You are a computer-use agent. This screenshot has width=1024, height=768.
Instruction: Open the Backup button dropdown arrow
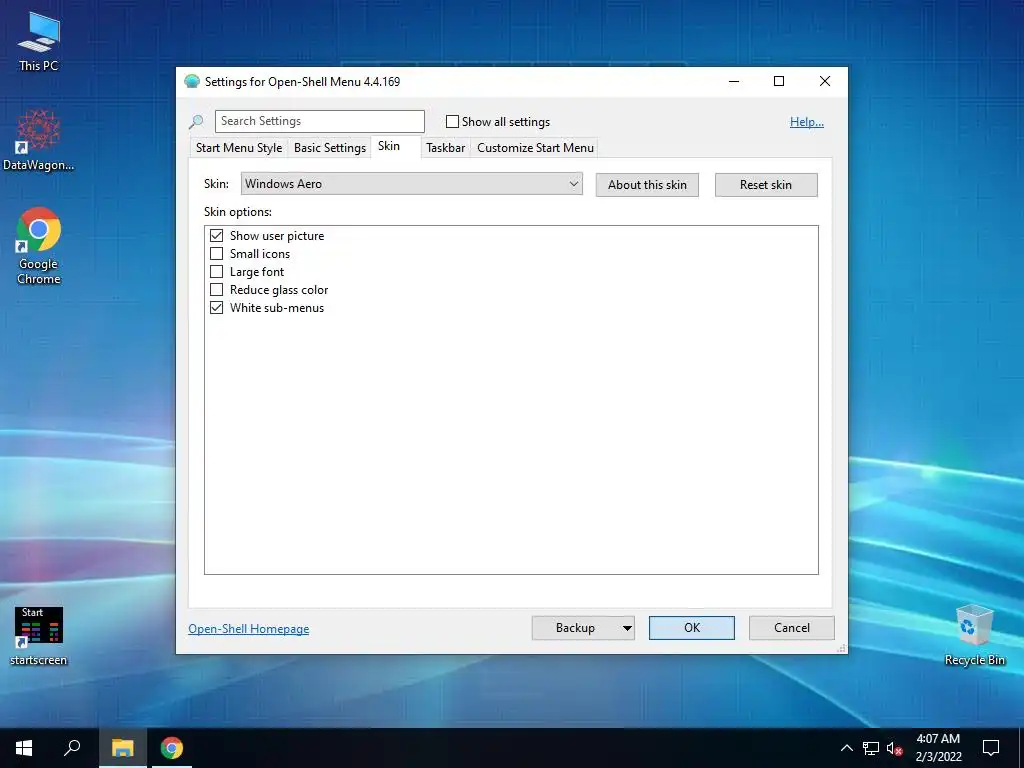click(x=626, y=628)
